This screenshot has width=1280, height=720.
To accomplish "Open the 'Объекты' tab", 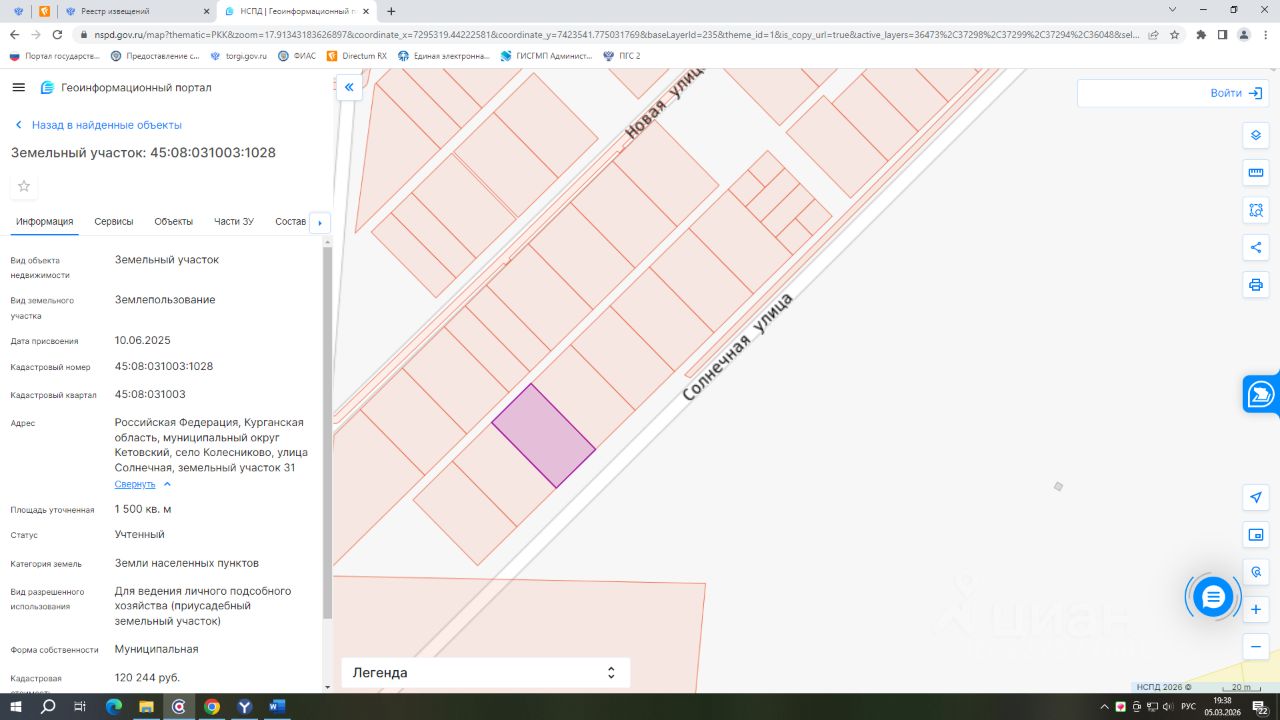I will pos(174,222).
